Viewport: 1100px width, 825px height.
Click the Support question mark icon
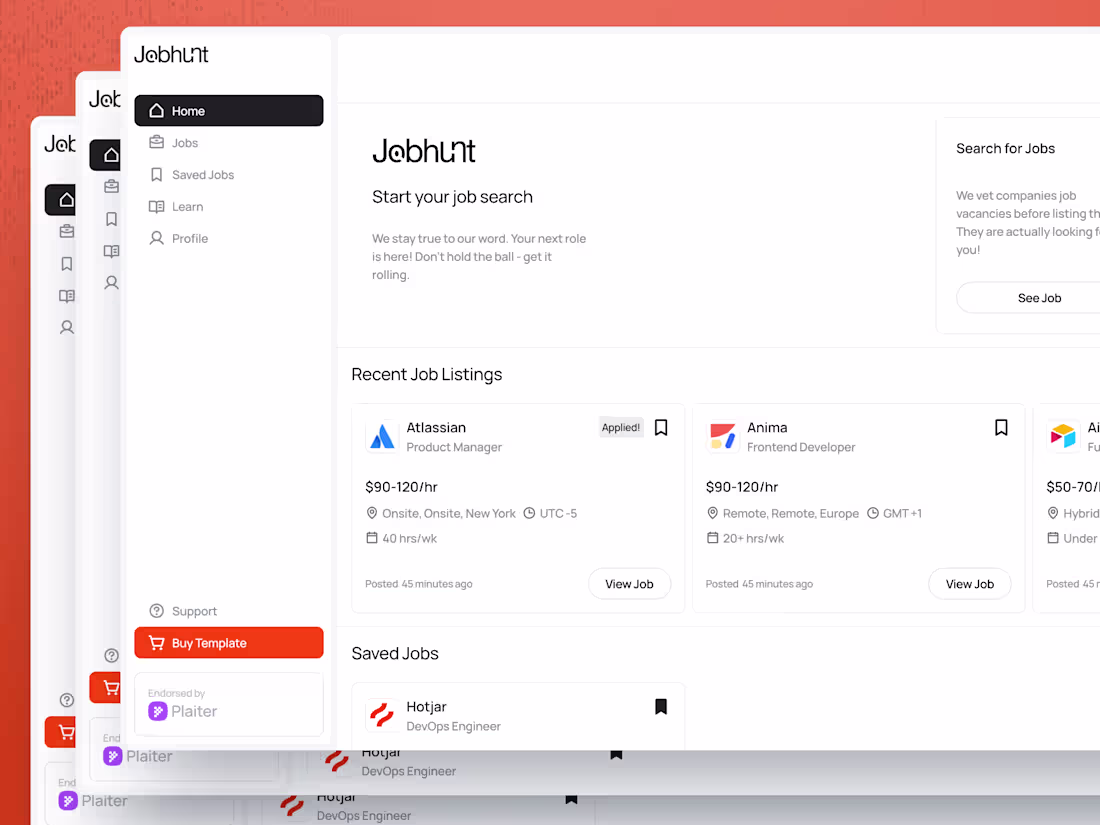156,610
